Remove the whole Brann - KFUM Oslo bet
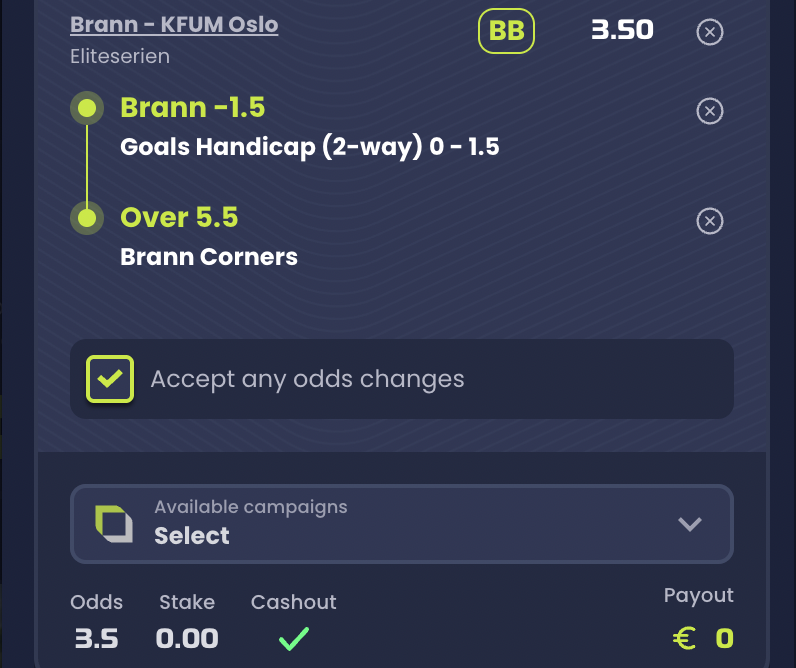Viewport: 796px width, 668px height. pos(709,32)
